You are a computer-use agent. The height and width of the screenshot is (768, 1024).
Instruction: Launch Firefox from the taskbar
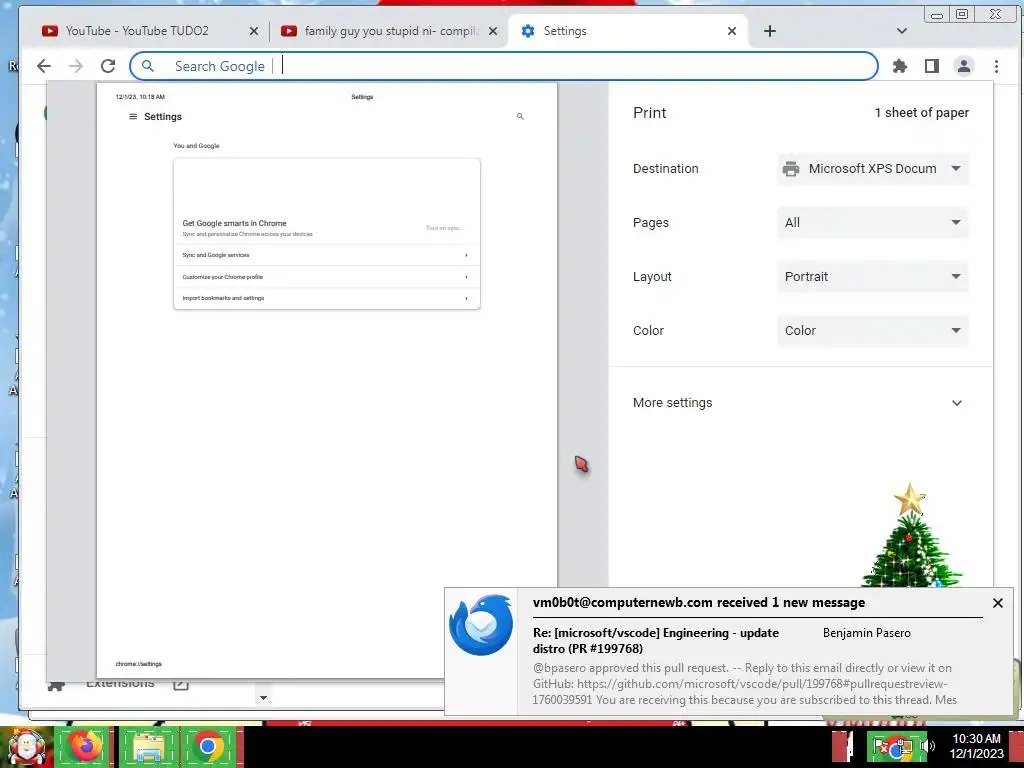(x=84, y=746)
